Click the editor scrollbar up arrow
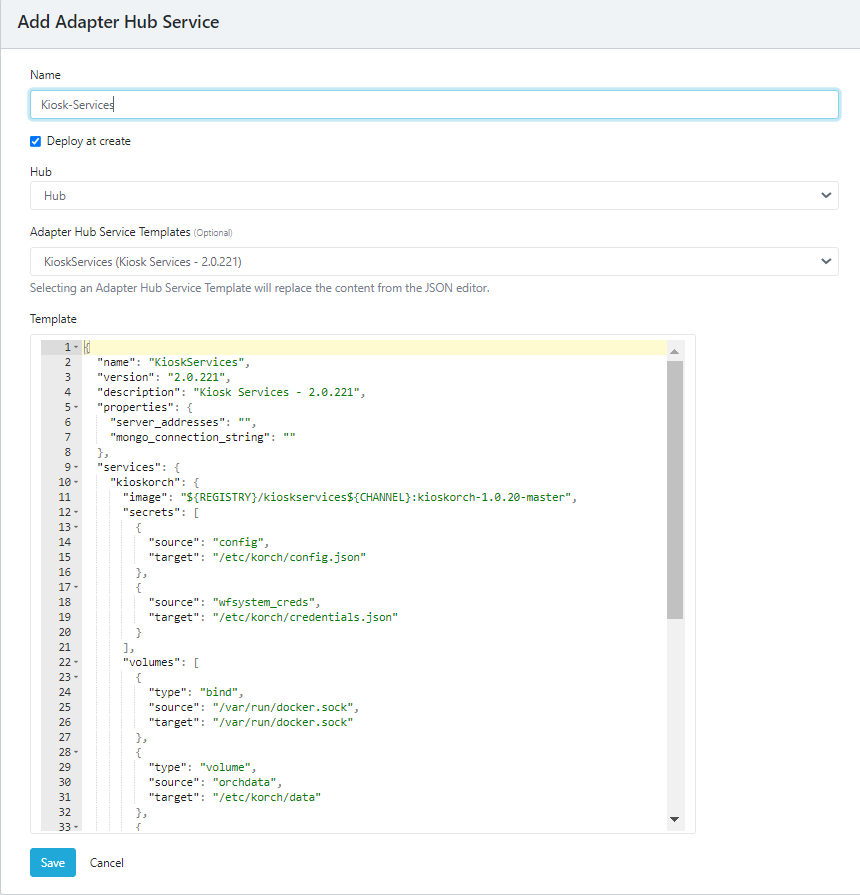The width and height of the screenshot is (860, 895). [674, 351]
